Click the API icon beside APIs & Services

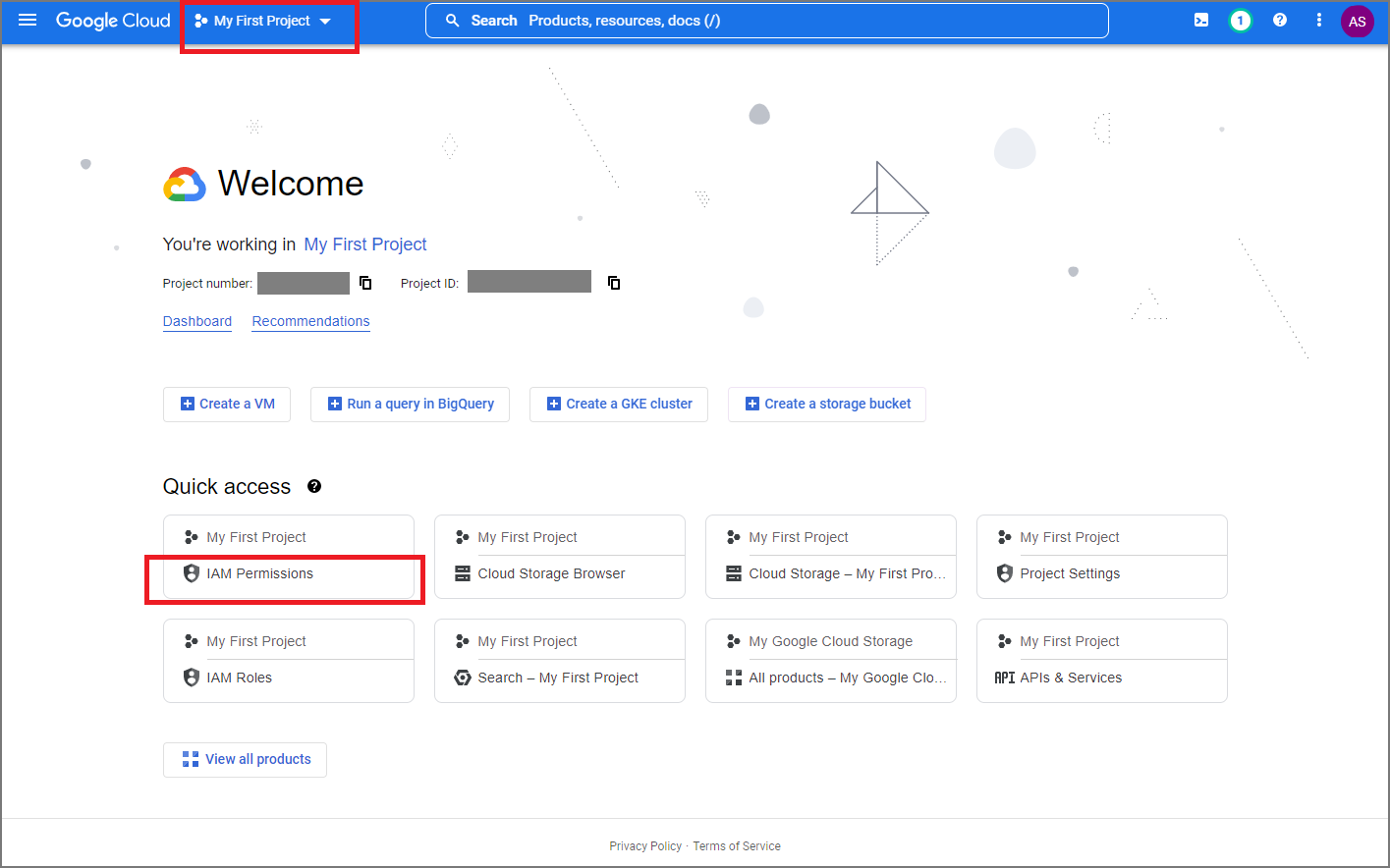coord(1005,678)
